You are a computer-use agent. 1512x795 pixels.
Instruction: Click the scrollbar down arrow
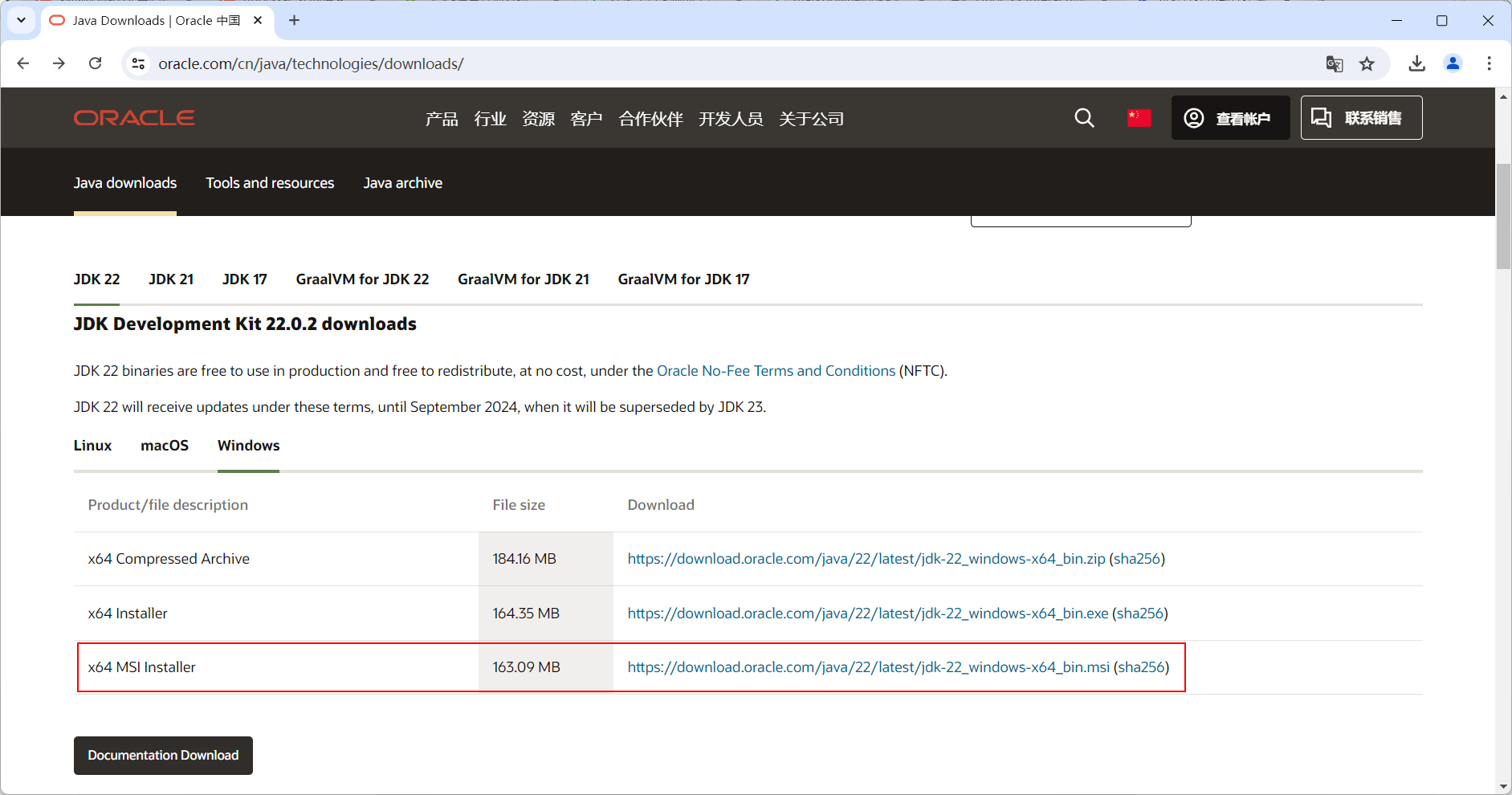point(1503,786)
